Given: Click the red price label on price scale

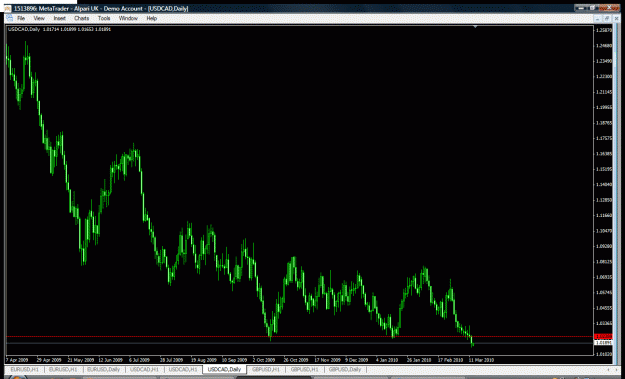Looking at the screenshot, I should click(x=603, y=337).
